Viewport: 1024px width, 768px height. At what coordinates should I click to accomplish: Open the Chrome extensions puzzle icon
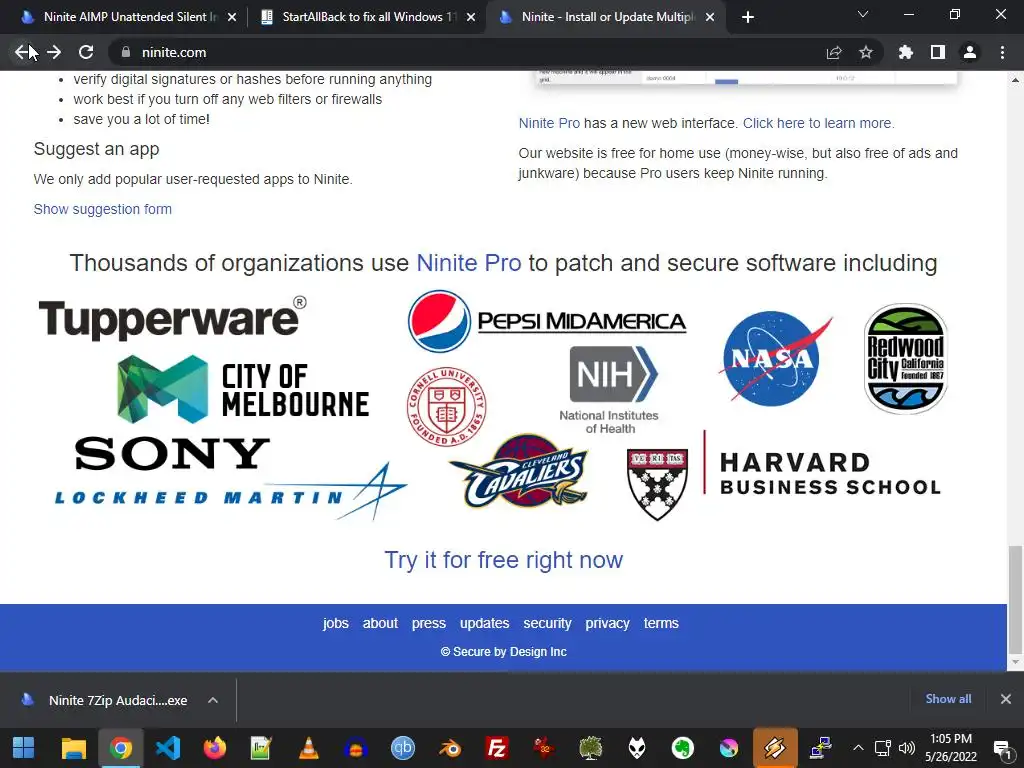pos(906,52)
